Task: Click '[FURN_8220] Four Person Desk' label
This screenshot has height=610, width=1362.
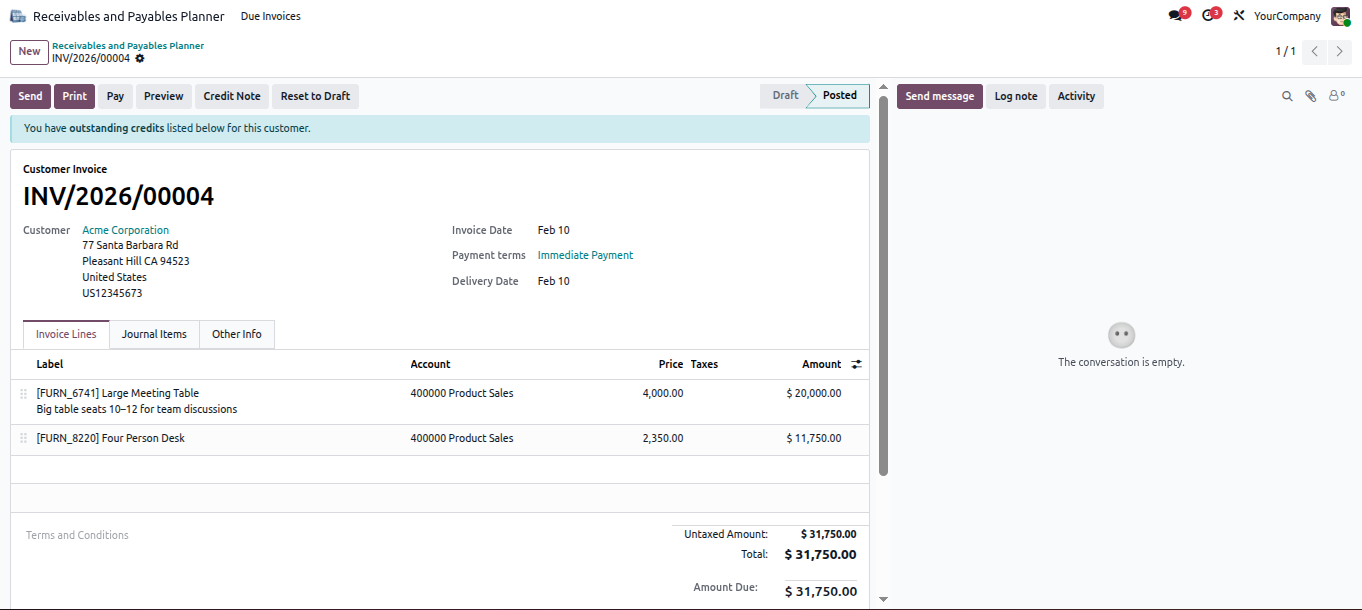Action: click(x=110, y=438)
